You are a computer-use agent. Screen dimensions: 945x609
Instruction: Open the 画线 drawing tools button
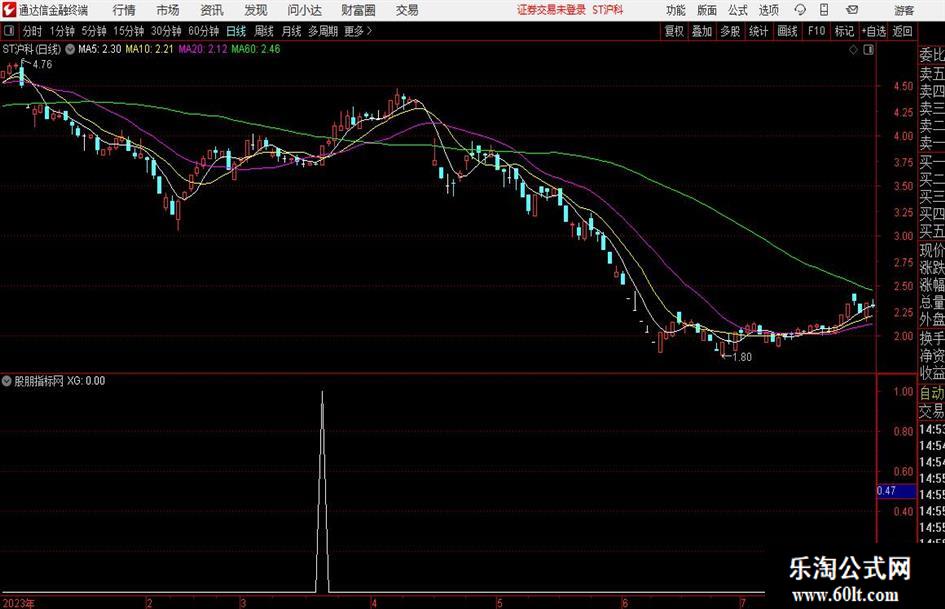[x=787, y=31]
